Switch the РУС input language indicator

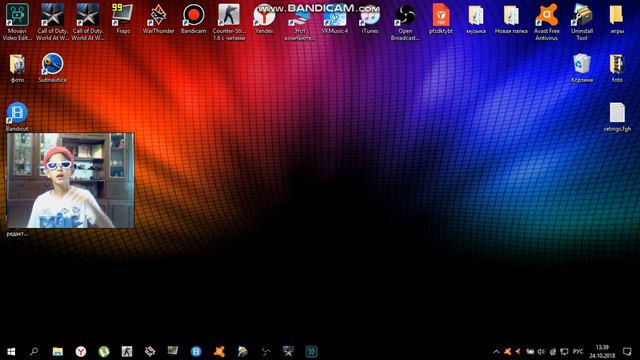tap(578, 351)
